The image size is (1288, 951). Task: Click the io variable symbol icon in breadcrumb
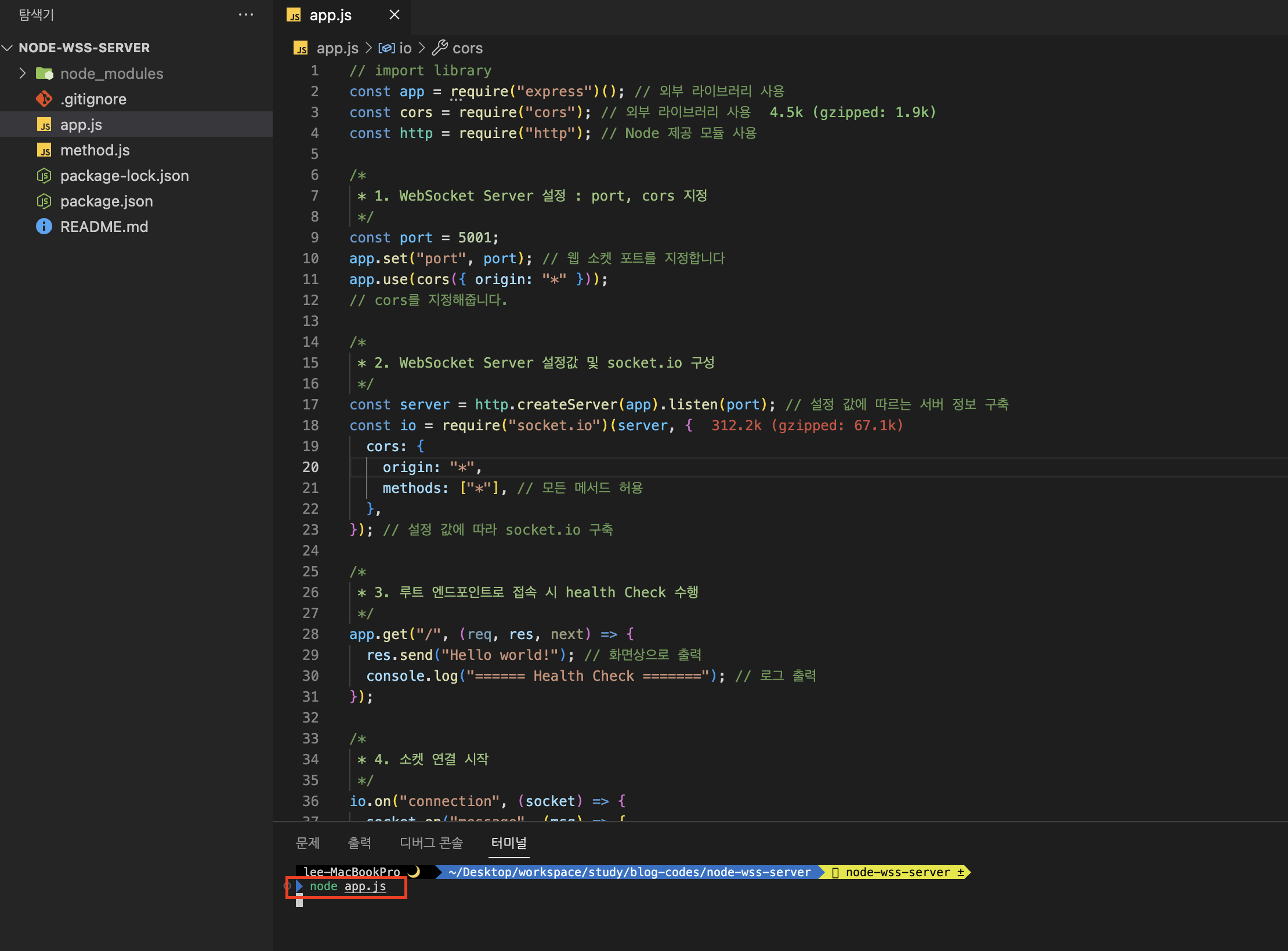click(x=386, y=48)
